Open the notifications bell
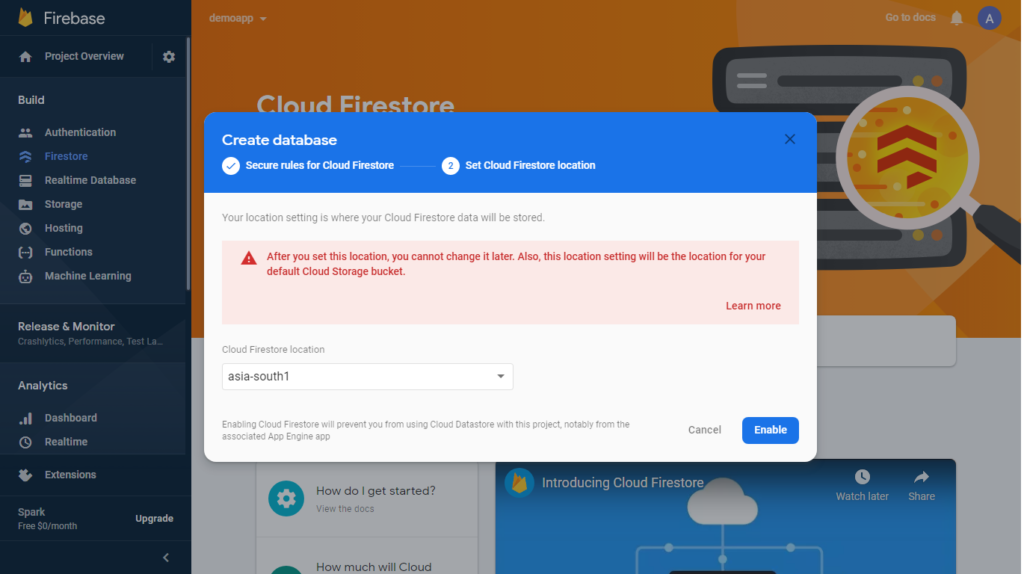This screenshot has width=1024, height=574. (956, 18)
